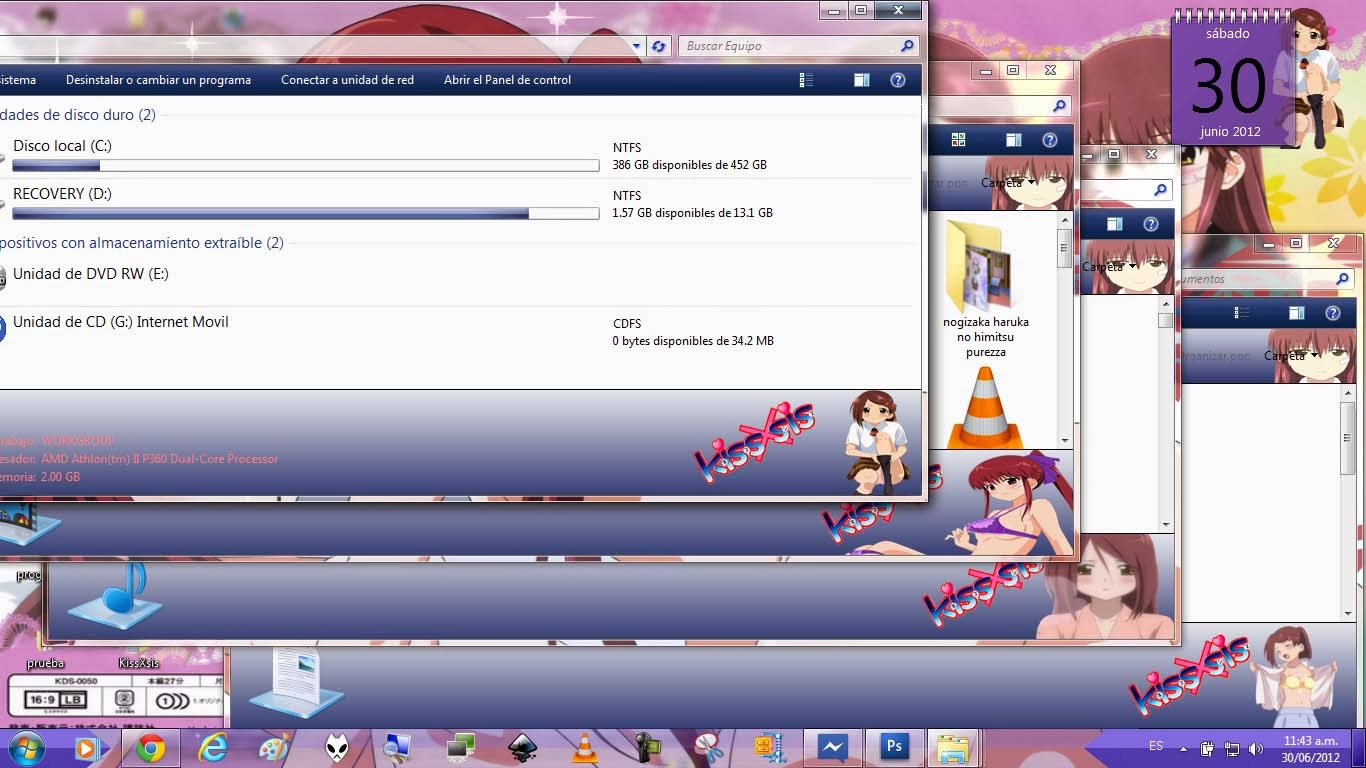This screenshot has height=768, width=1366.
Task: Open the two-monitors taskbar icon
Action: pos(460,748)
